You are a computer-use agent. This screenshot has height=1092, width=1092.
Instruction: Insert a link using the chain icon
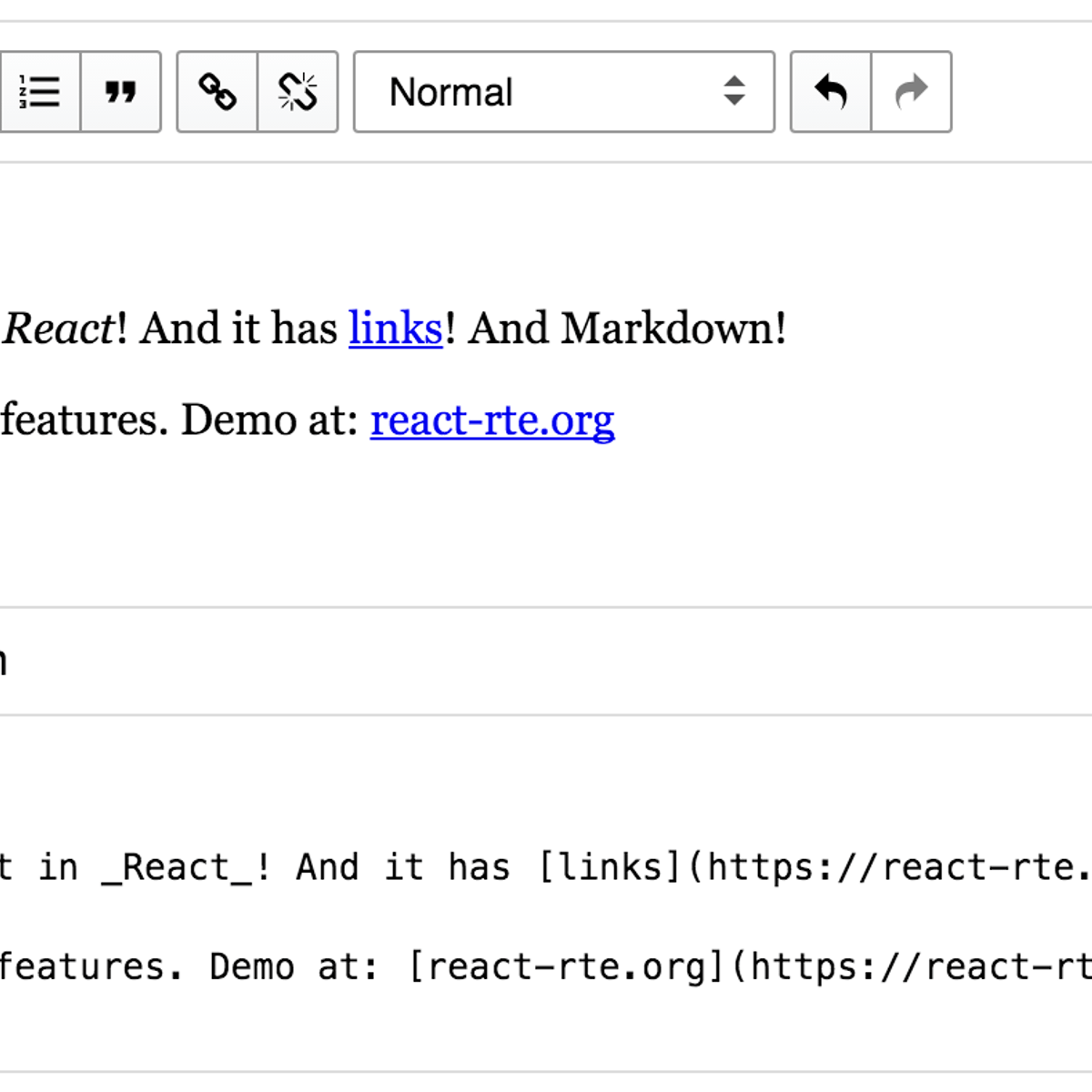tap(216, 91)
